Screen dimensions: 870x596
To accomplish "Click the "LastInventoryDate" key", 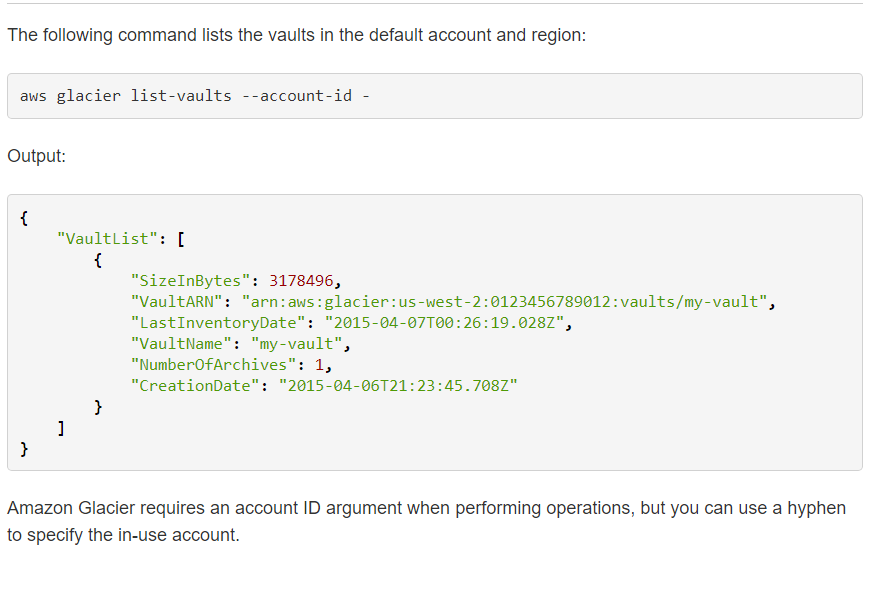I will [217, 323].
